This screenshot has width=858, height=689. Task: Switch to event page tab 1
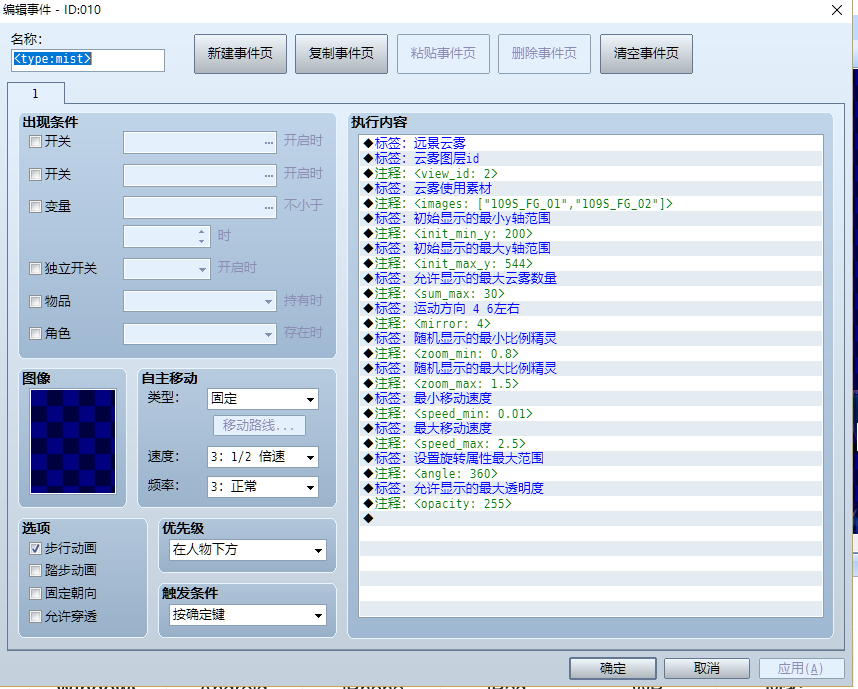[36, 94]
